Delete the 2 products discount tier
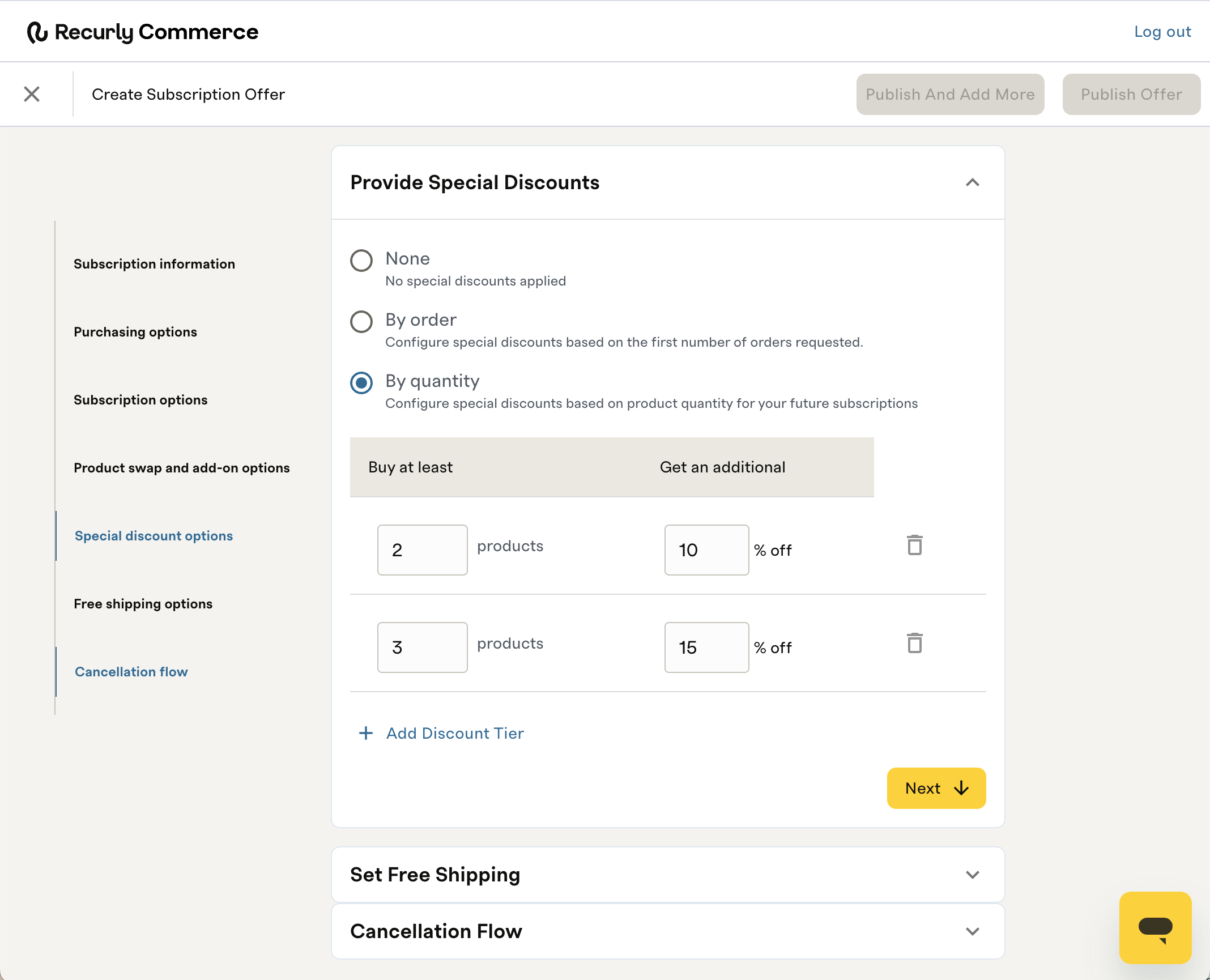1210x980 pixels. pyautogui.click(x=914, y=546)
